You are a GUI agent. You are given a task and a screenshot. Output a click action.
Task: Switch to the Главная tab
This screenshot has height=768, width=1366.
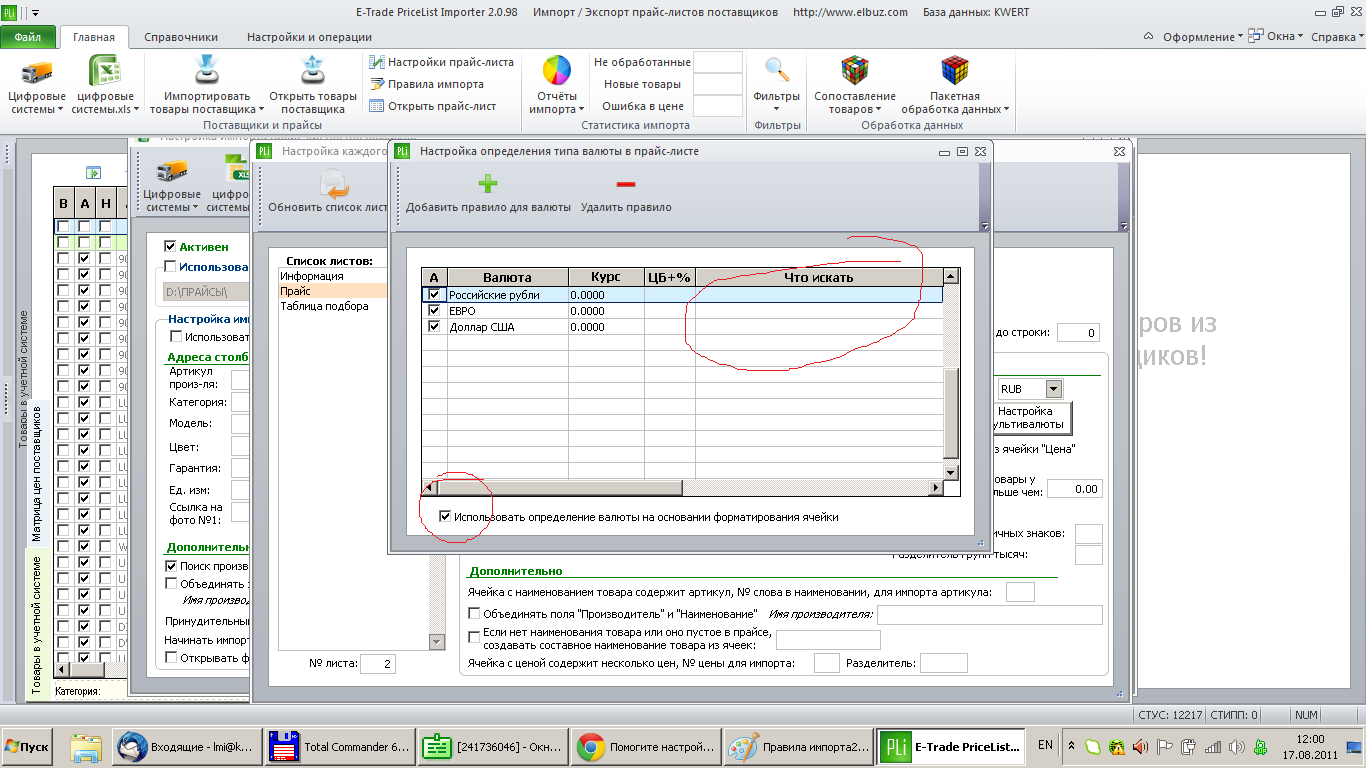point(94,37)
